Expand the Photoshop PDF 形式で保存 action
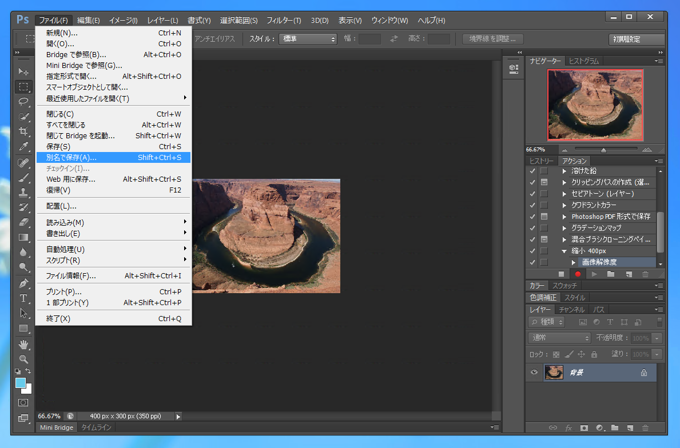Viewport: 680px width, 448px height. click(x=564, y=216)
